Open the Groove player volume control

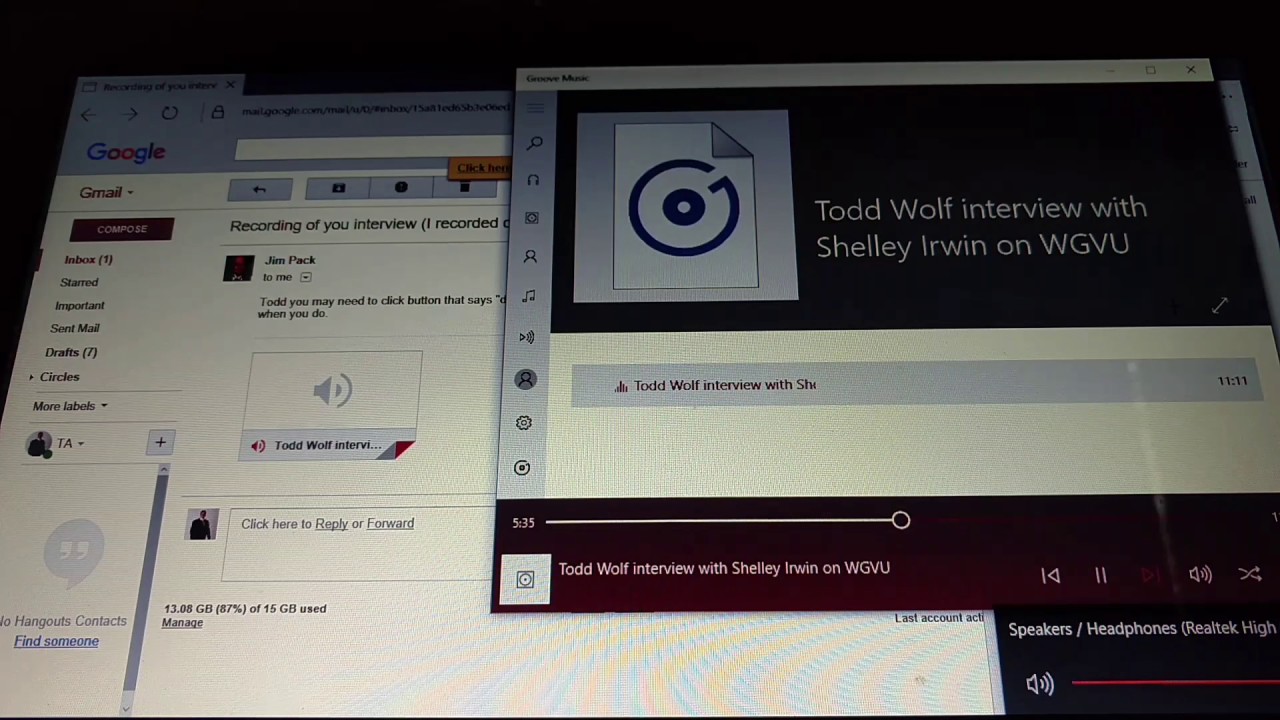pos(1200,575)
